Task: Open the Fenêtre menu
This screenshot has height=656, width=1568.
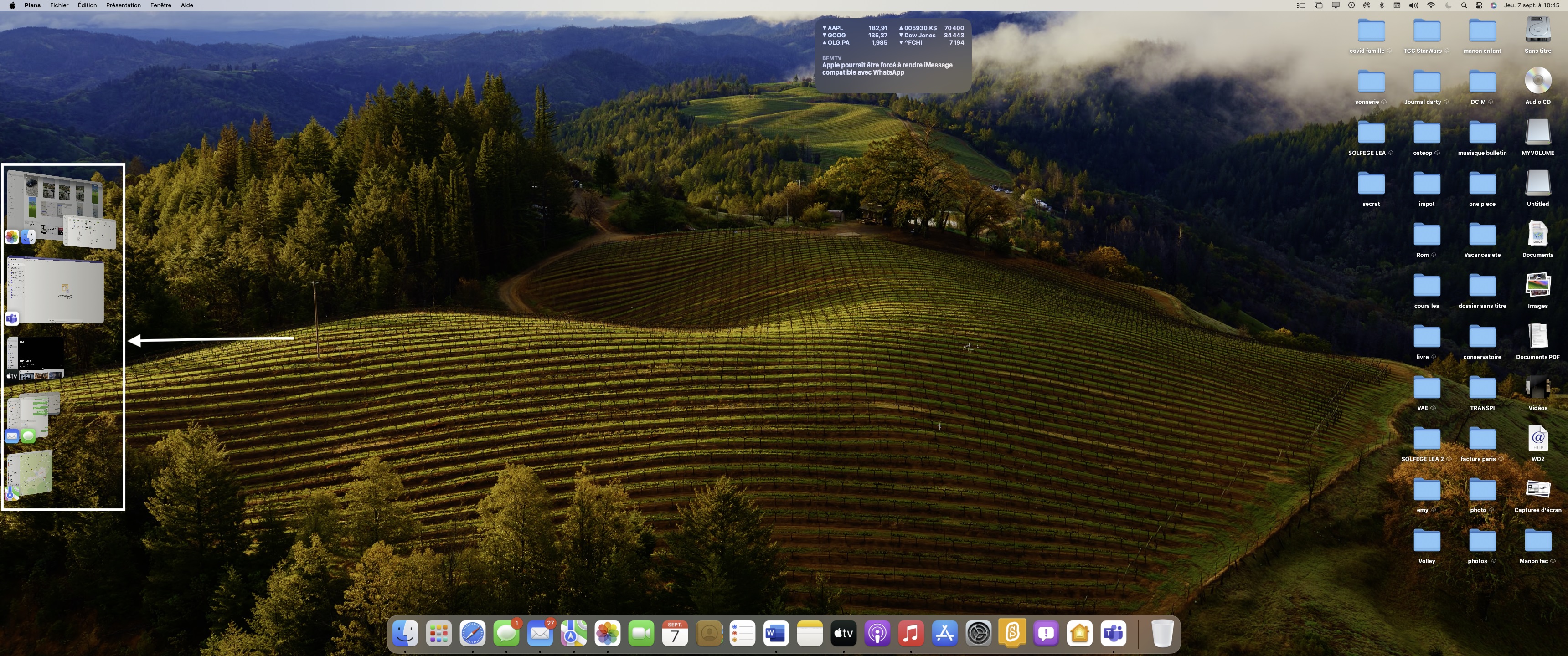Action: pyautogui.click(x=161, y=5)
